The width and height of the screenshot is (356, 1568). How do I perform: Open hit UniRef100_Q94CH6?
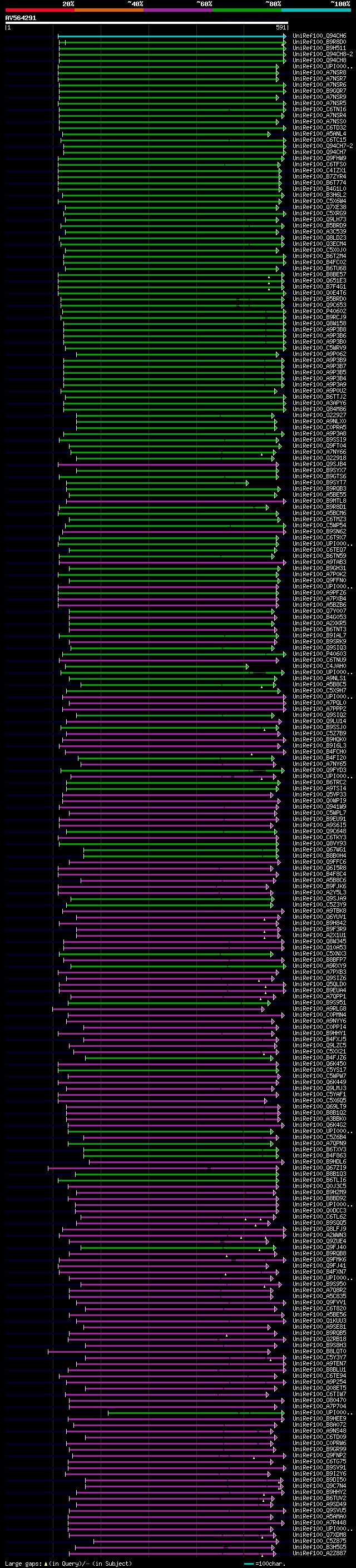pyautogui.click(x=319, y=36)
